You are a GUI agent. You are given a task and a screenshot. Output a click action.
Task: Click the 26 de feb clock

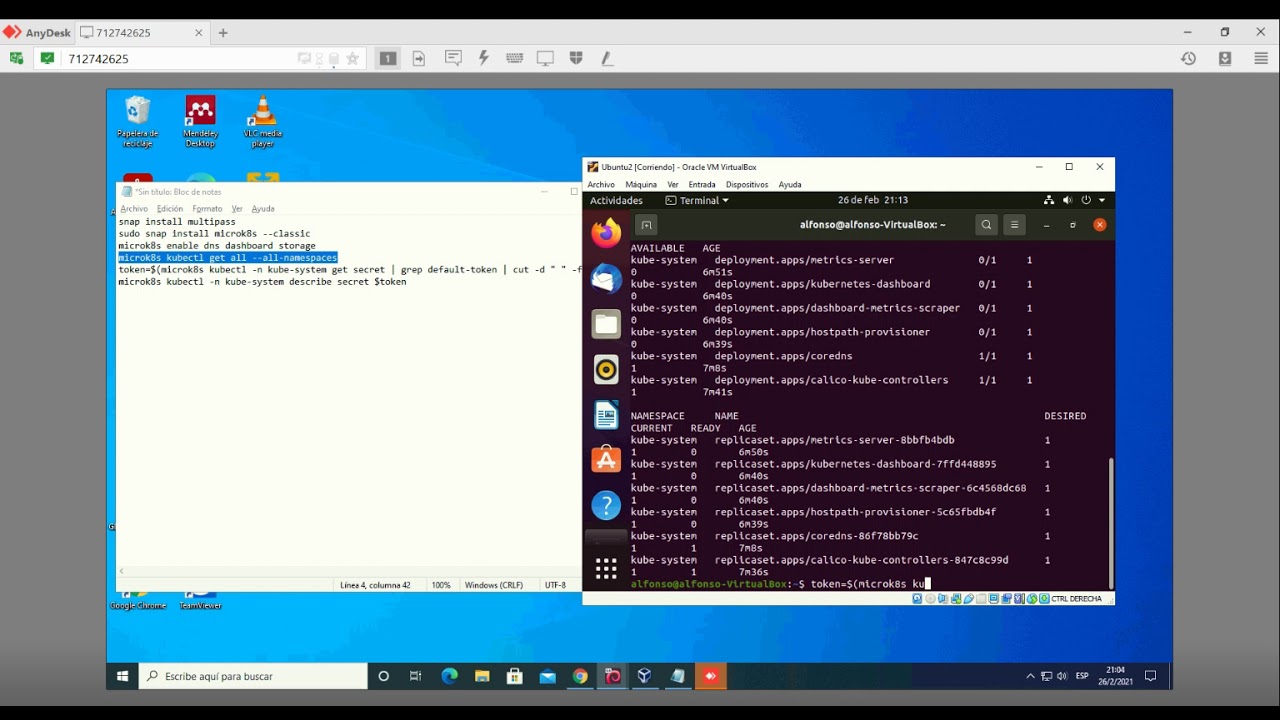(x=873, y=200)
